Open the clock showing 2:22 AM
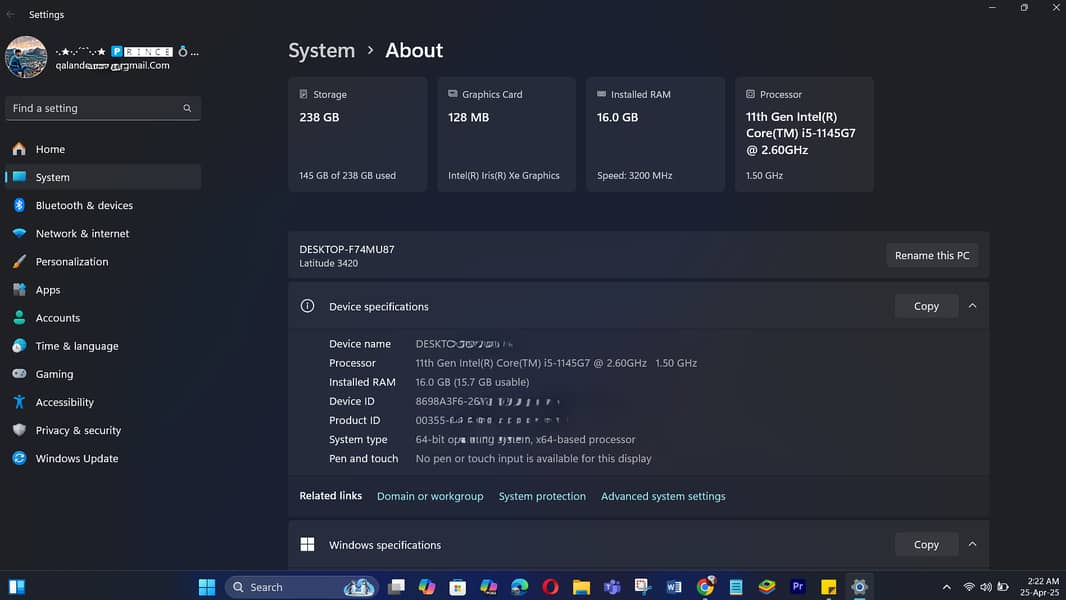 click(1039, 587)
